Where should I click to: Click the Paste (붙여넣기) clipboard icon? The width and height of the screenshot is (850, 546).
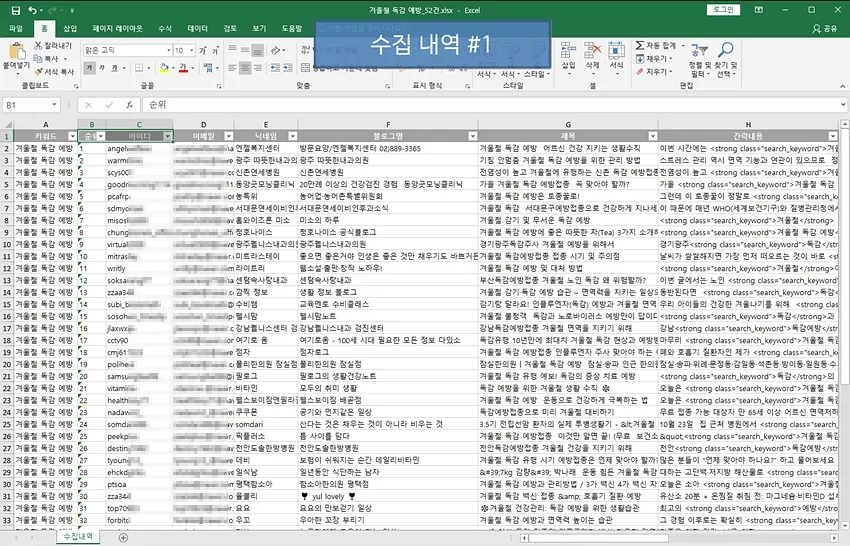[x=16, y=52]
